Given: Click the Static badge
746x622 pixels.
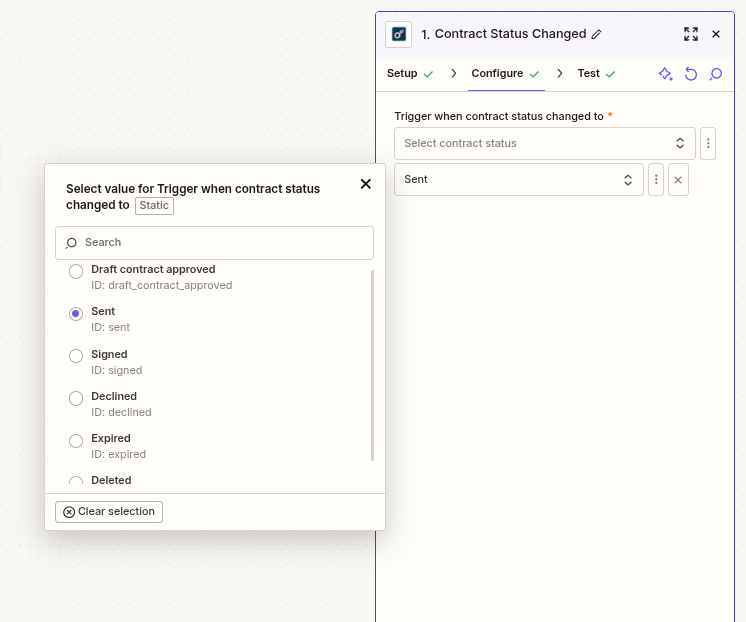Looking at the screenshot, I should [x=154, y=206].
